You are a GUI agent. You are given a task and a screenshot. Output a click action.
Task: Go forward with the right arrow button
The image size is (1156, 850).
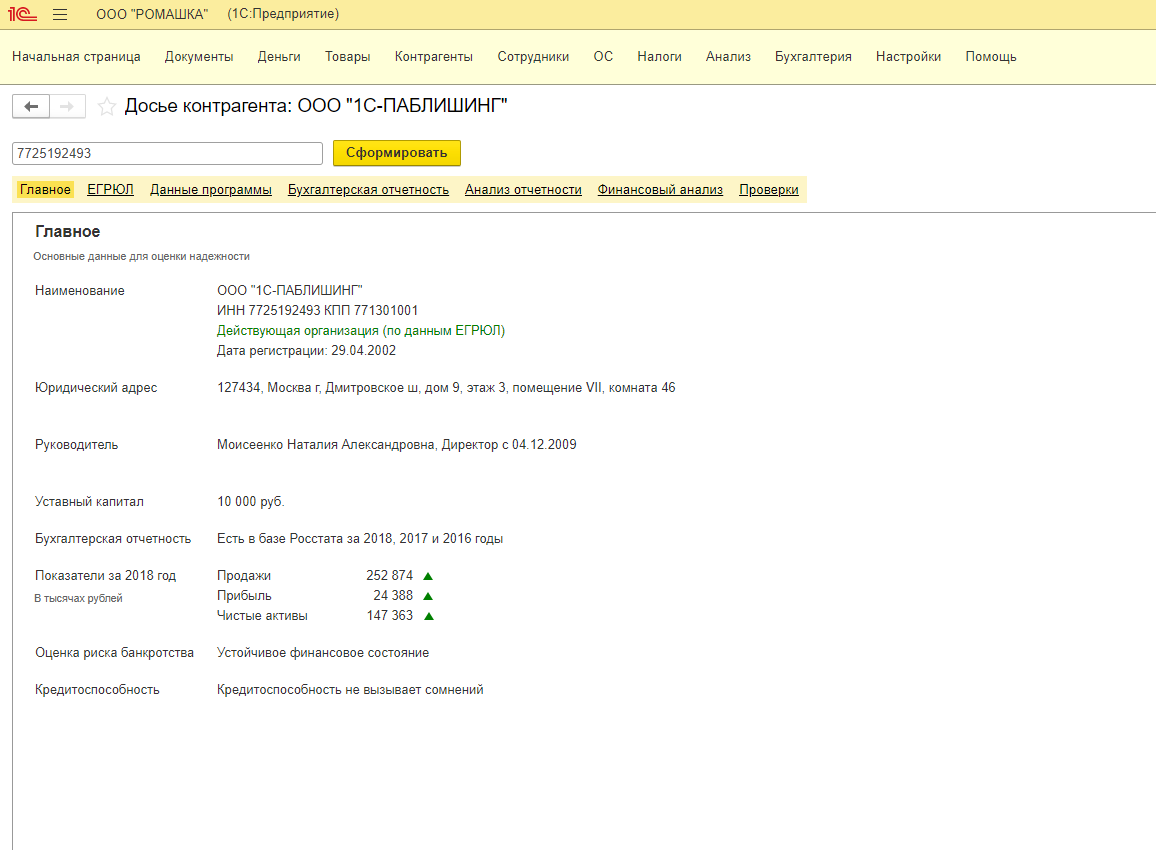(67, 106)
